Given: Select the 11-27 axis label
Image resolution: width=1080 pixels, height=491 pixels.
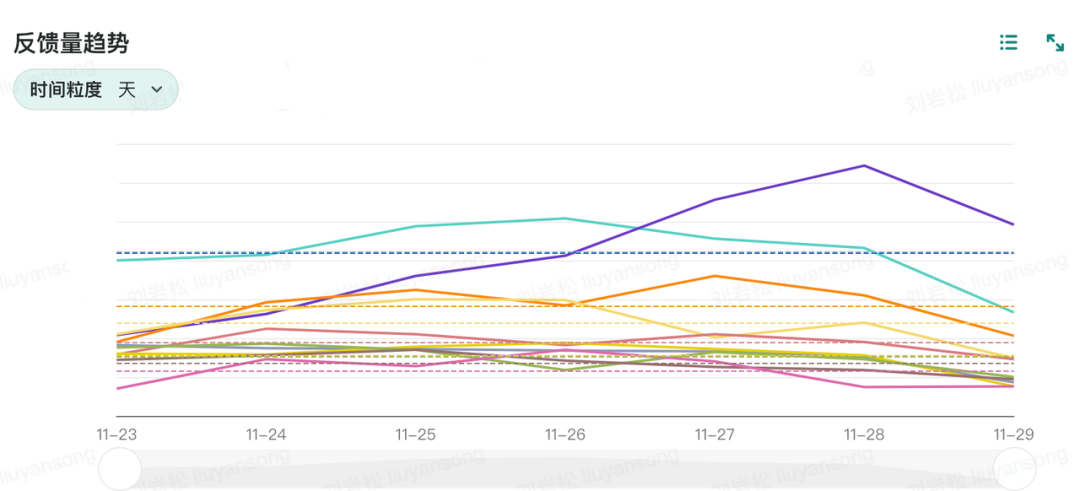Looking at the screenshot, I should [714, 435].
